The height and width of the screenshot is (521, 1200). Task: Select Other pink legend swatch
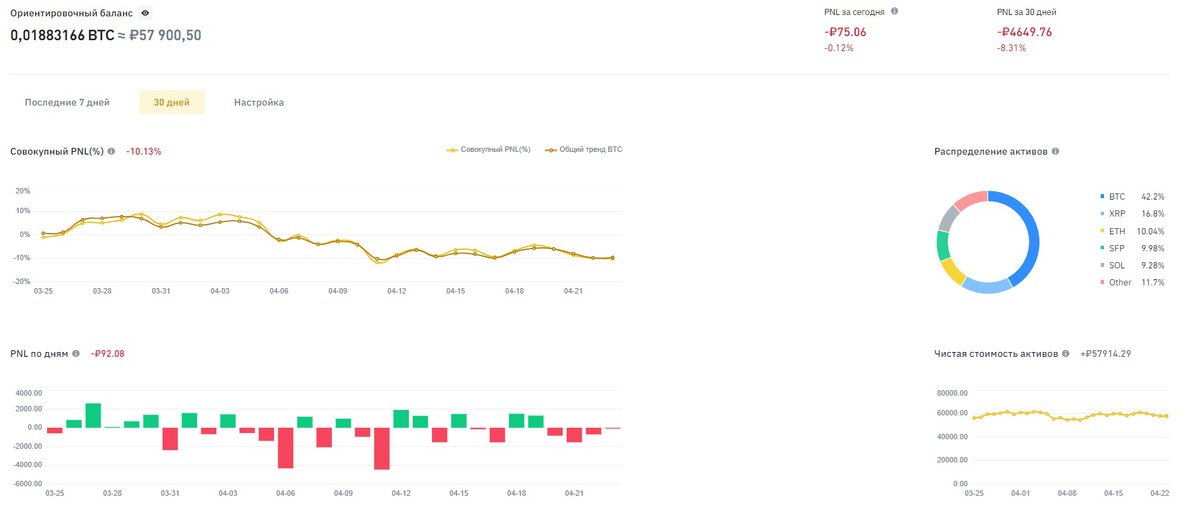pyautogui.click(x=1102, y=282)
